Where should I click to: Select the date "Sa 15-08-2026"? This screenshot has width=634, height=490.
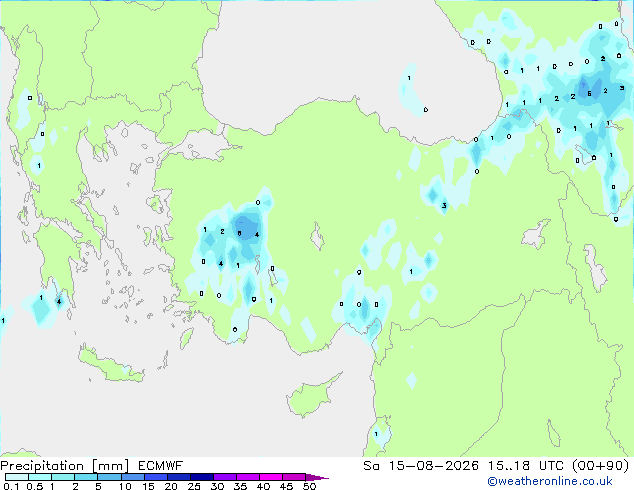tap(421, 466)
